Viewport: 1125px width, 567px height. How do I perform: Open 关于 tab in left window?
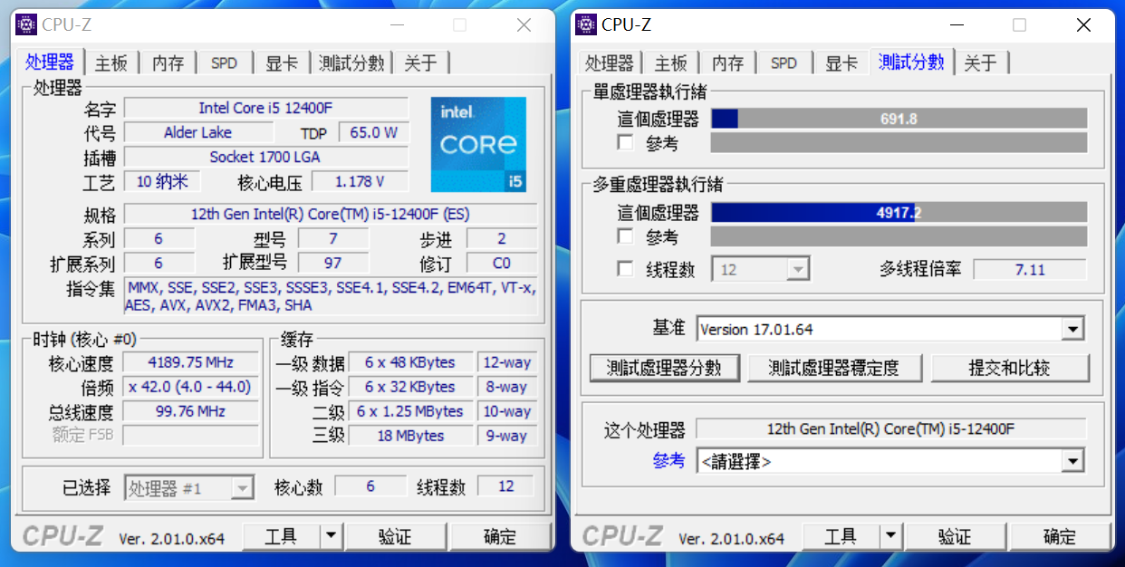click(420, 63)
